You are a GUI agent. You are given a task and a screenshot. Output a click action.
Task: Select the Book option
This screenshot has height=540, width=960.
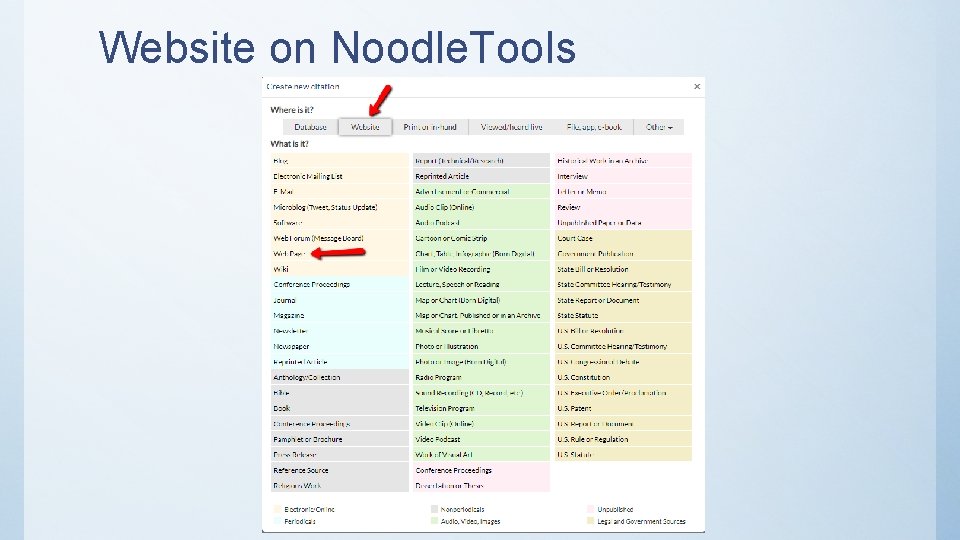coord(340,408)
